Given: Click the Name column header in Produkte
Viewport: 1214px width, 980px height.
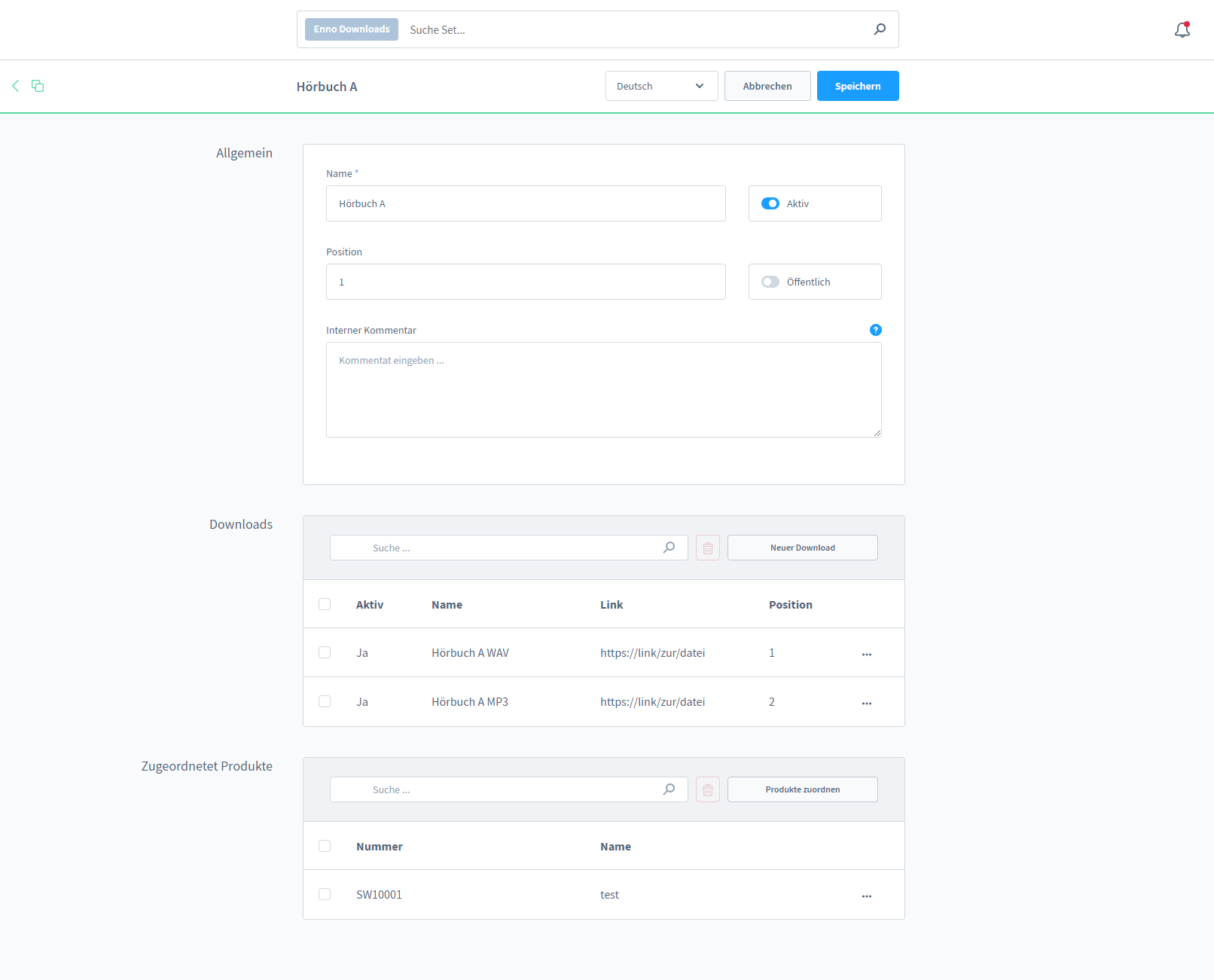Looking at the screenshot, I should tap(615, 847).
